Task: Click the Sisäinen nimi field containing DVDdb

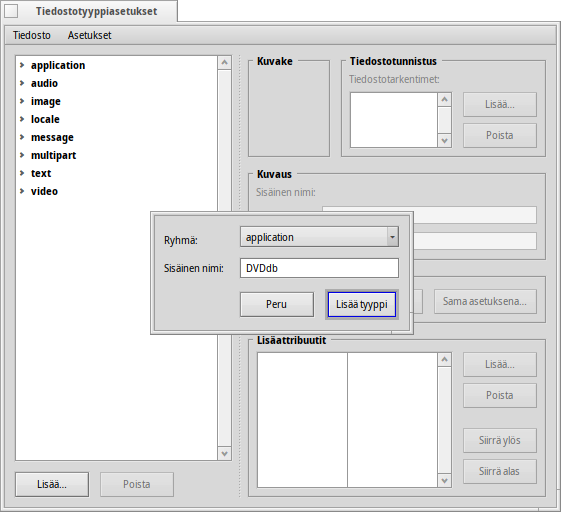Action: (x=319, y=268)
